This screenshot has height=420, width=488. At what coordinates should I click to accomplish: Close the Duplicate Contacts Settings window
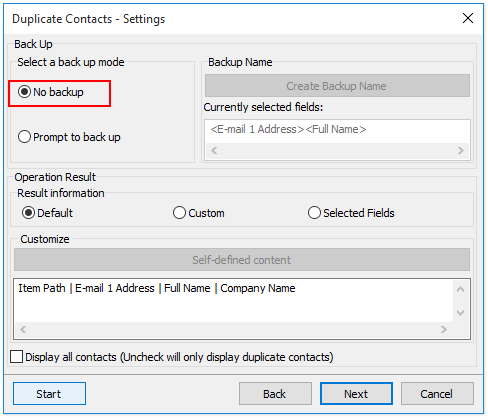click(x=468, y=18)
